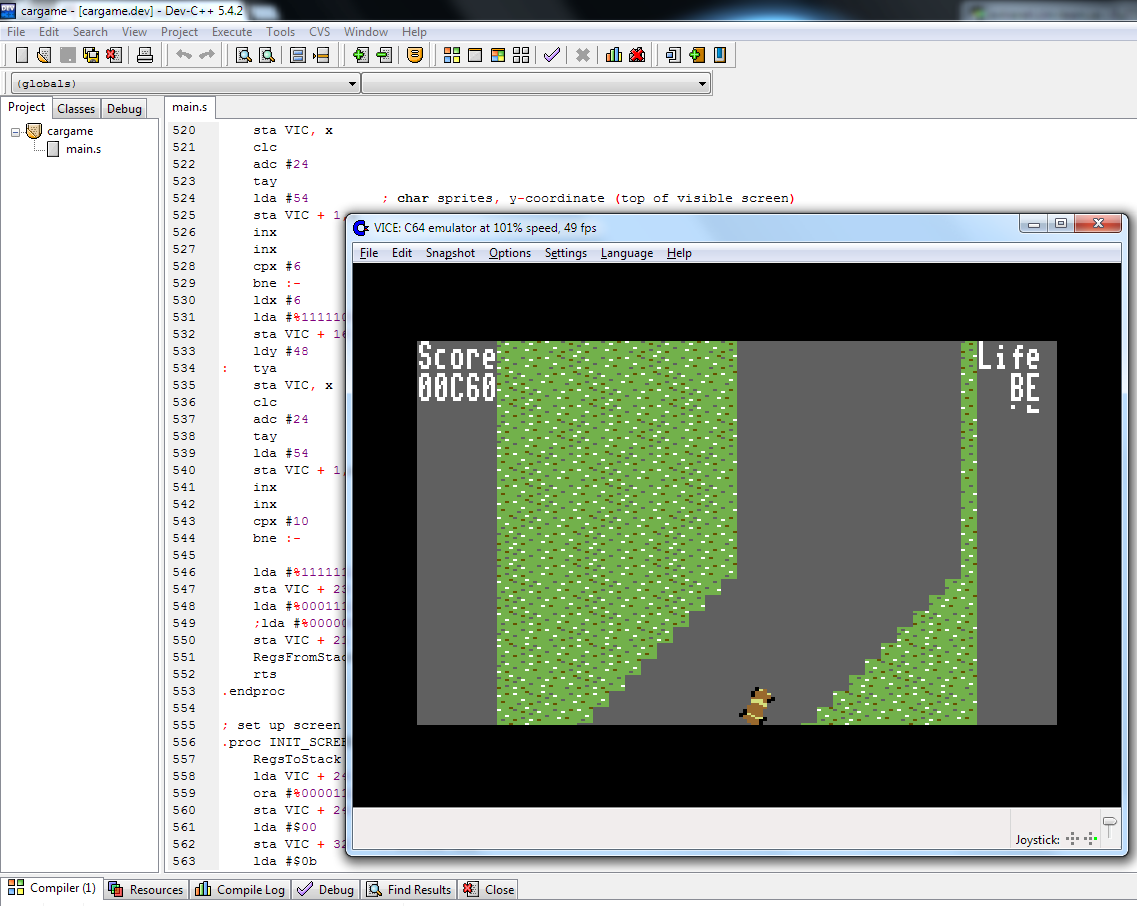Image resolution: width=1137 pixels, height=906 pixels.
Task: Click the Close button in bottom panel
Action: (x=489, y=889)
